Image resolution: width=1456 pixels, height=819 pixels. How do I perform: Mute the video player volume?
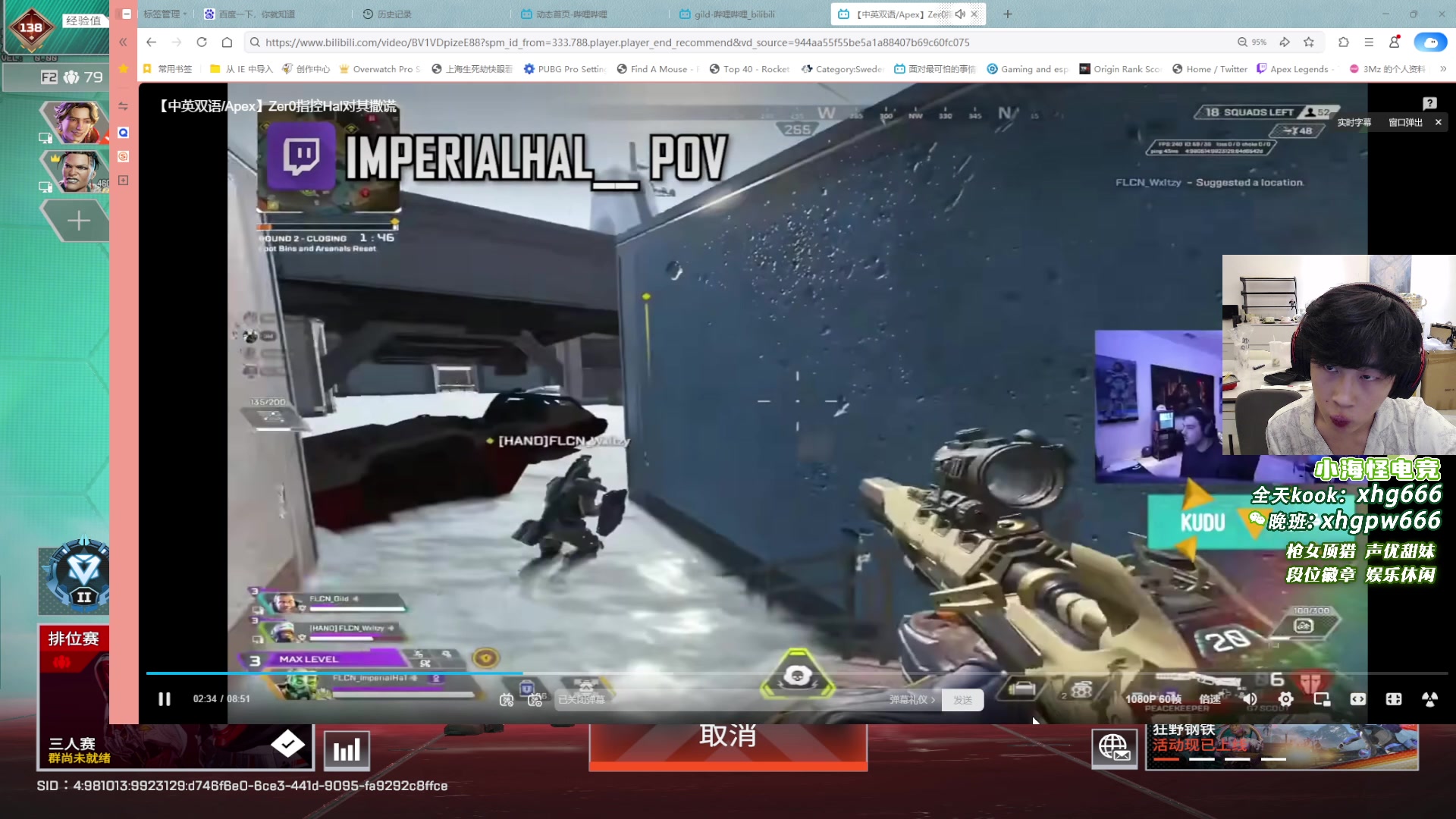click(x=1249, y=699)
